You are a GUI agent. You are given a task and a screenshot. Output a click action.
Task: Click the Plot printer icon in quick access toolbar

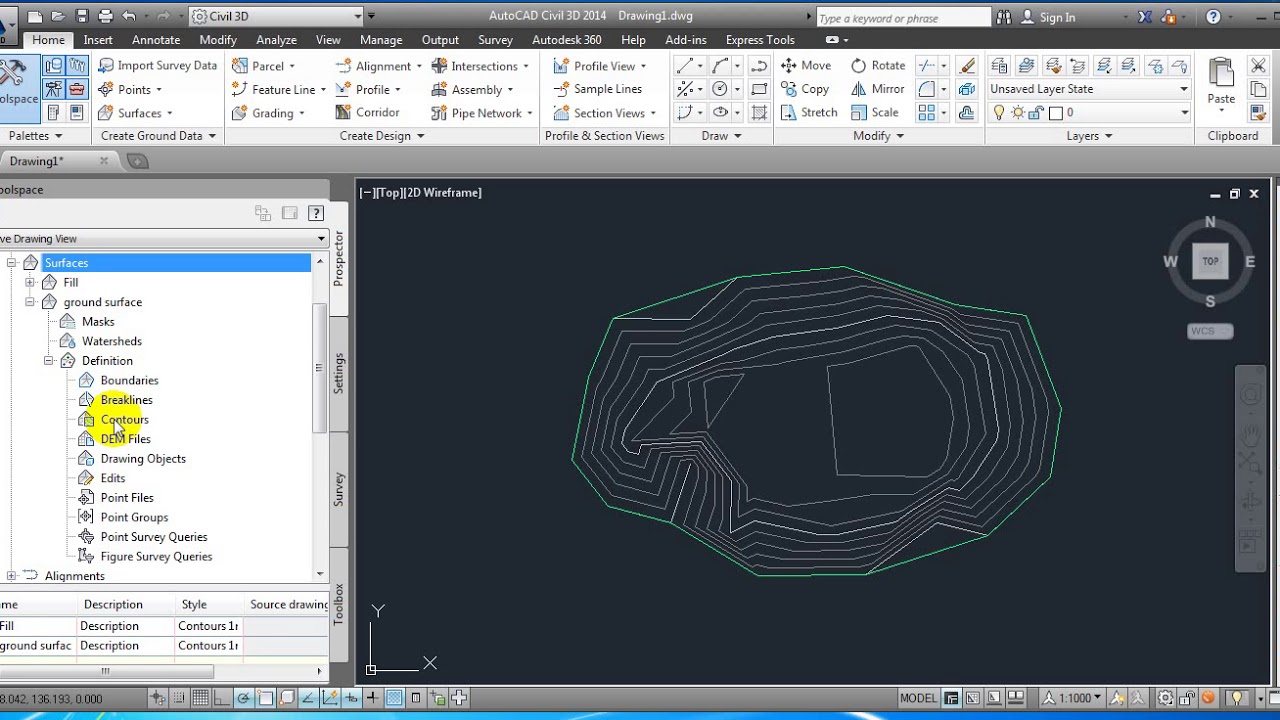point(105,16)
